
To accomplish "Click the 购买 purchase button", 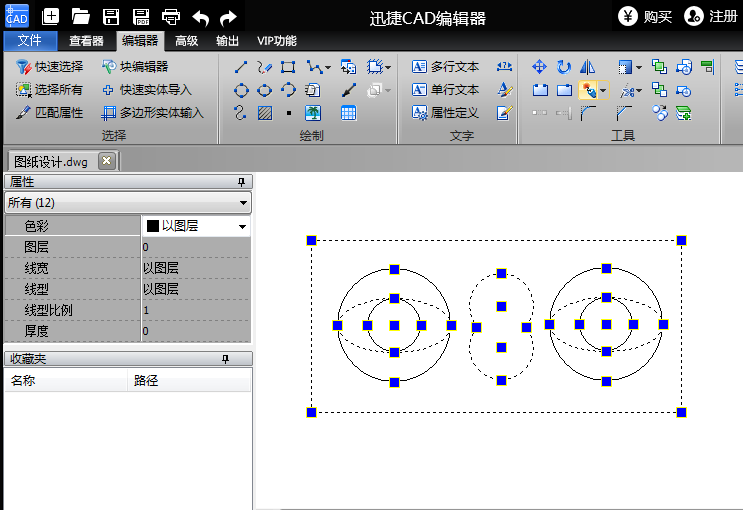I will 645,16.
